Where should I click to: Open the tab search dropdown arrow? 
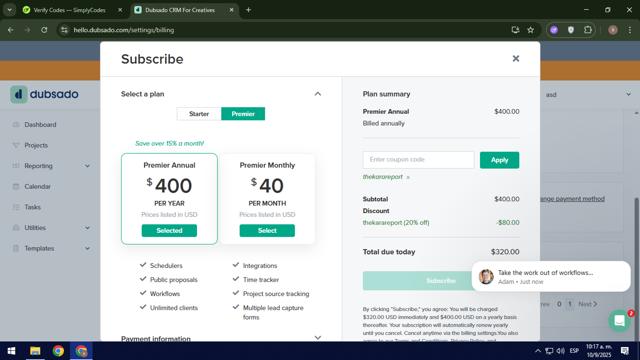point(9,10)
